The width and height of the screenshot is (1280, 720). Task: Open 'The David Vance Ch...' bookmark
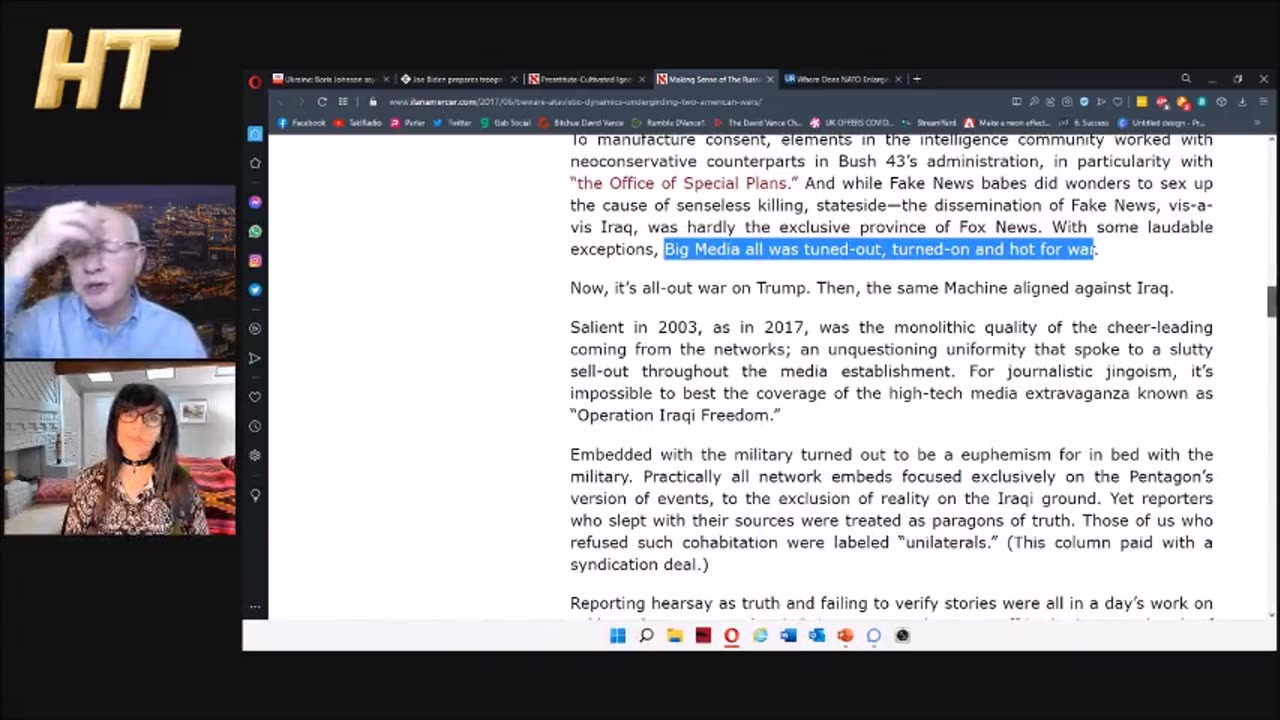(x=759, y=123)
